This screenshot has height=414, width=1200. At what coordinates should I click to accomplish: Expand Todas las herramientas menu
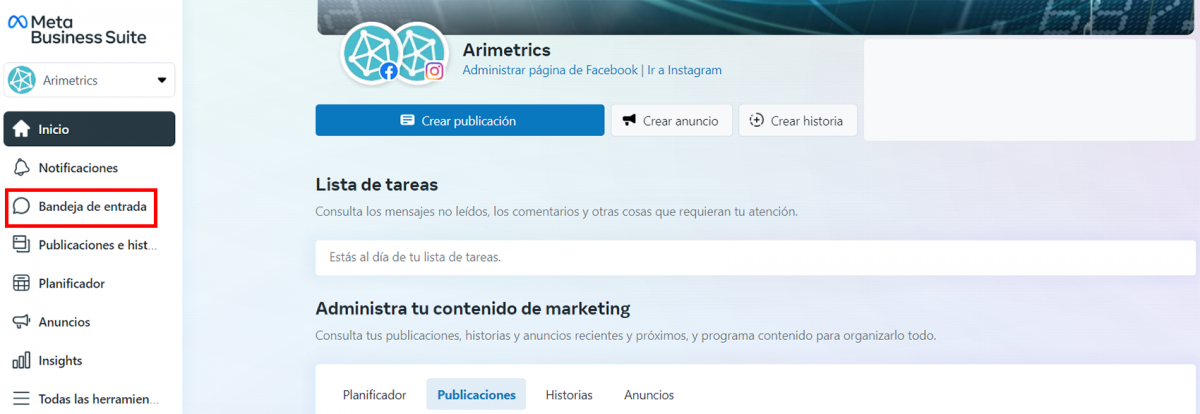point(90,399)
